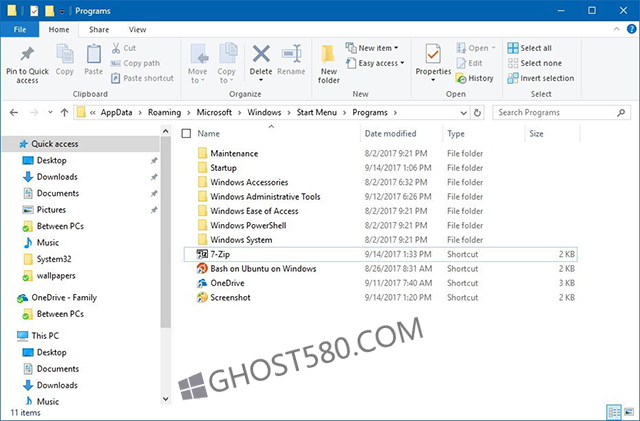Image resolution: width=640 pixels, height=421 pixels.
Task: Click the Start Menu breadcrumb segment
Action: tap(316, 112)
